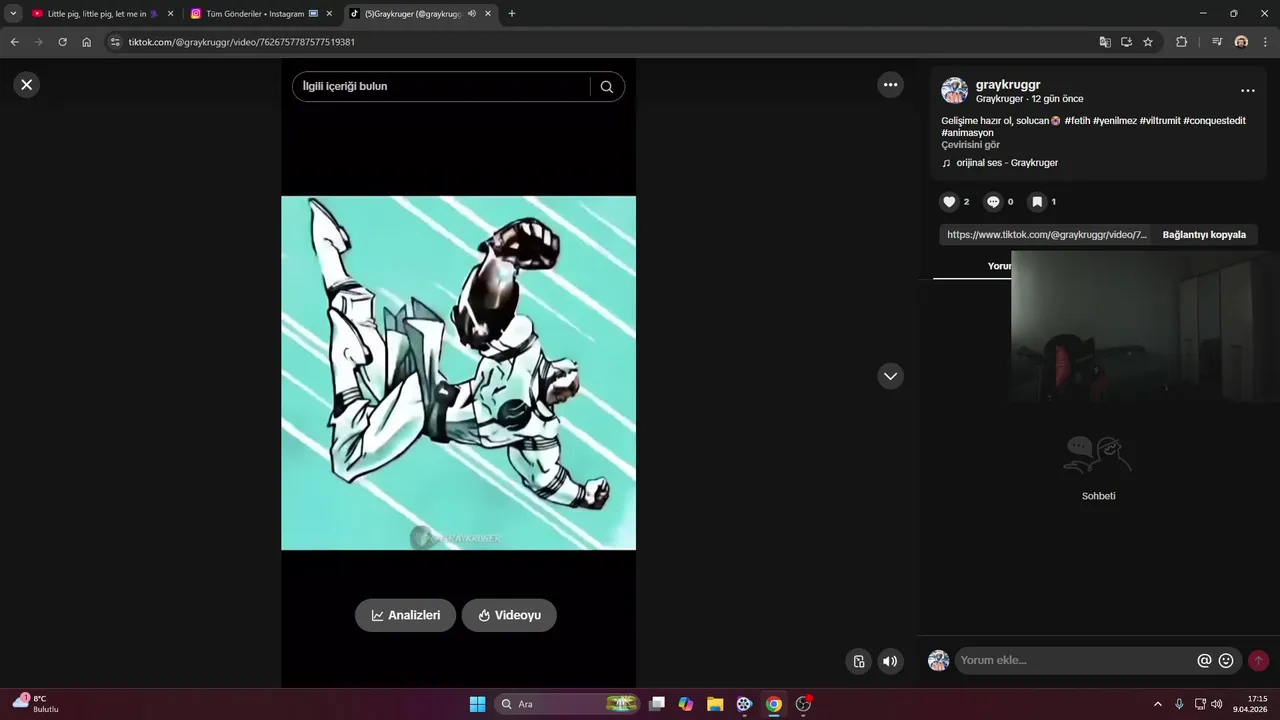Open Chrome three-dot menu
Screen dimensions: 1280x720
click(x=1264, y=42)
